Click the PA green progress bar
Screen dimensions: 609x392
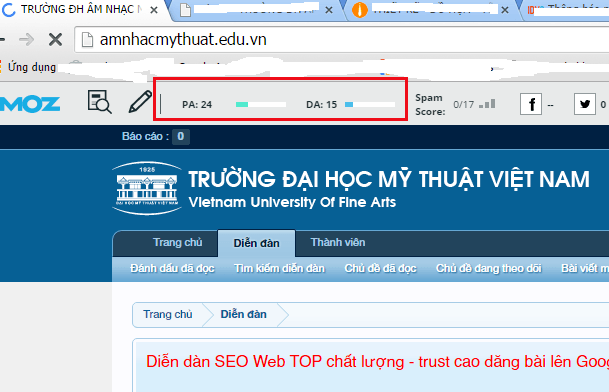tap(261, 104)
